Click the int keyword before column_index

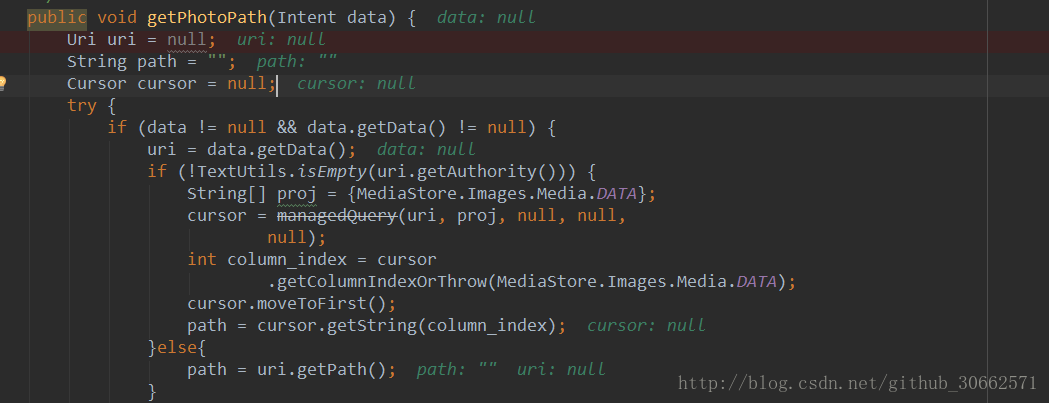(202, 260)
